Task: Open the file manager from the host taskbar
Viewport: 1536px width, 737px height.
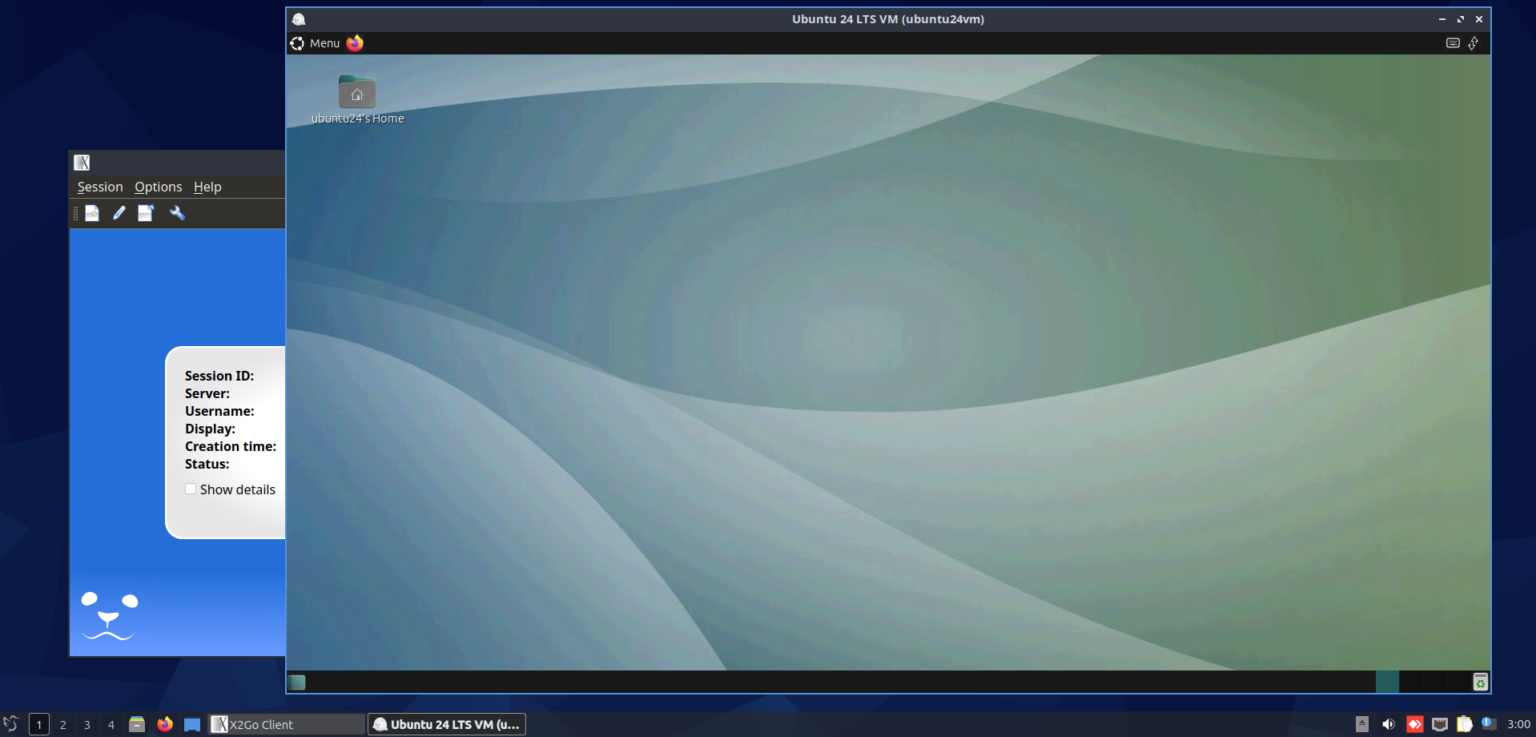Action: tap(136, 723)
